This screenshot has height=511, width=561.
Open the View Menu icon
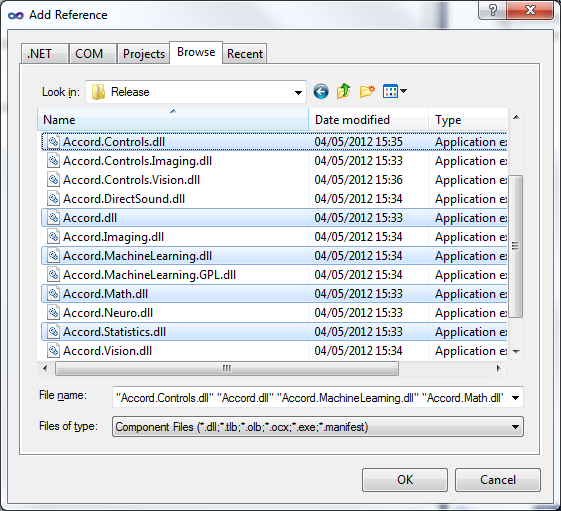[x=390, y=91]
